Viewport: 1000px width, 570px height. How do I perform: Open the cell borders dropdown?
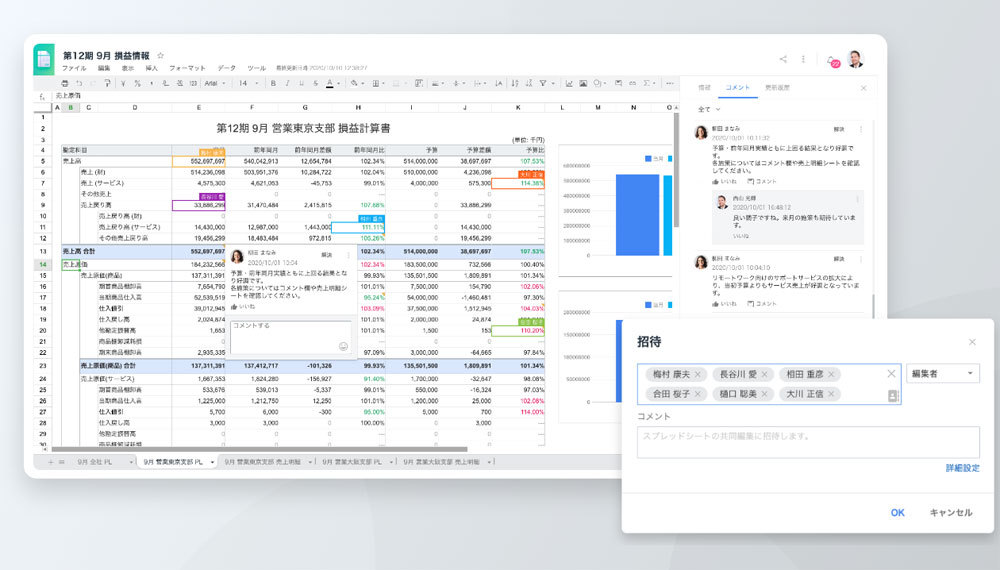point(378,84)
